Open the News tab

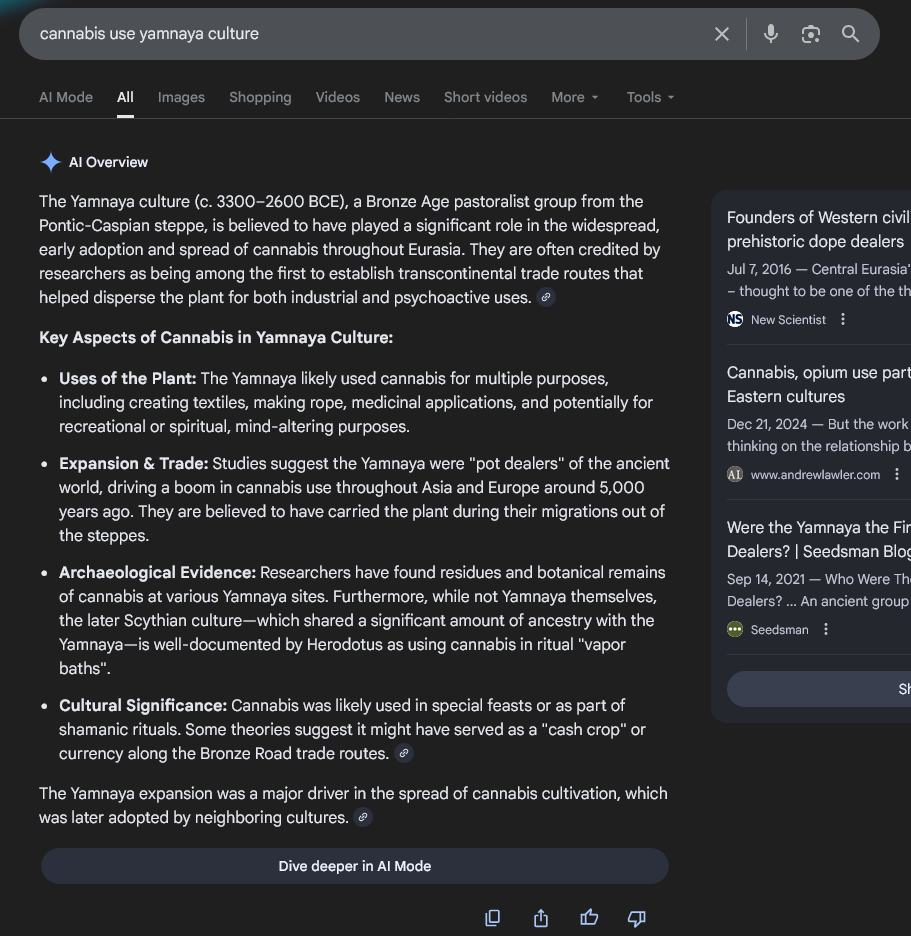(x=402, y=97)
